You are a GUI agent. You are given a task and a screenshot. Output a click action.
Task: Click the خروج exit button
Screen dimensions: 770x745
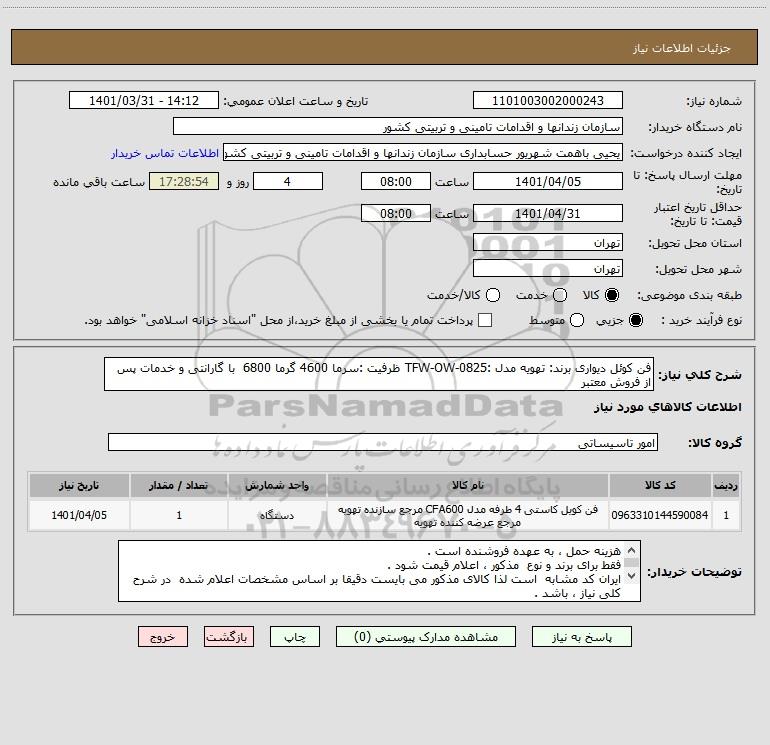pyautogui.click(x=163, y=637)
